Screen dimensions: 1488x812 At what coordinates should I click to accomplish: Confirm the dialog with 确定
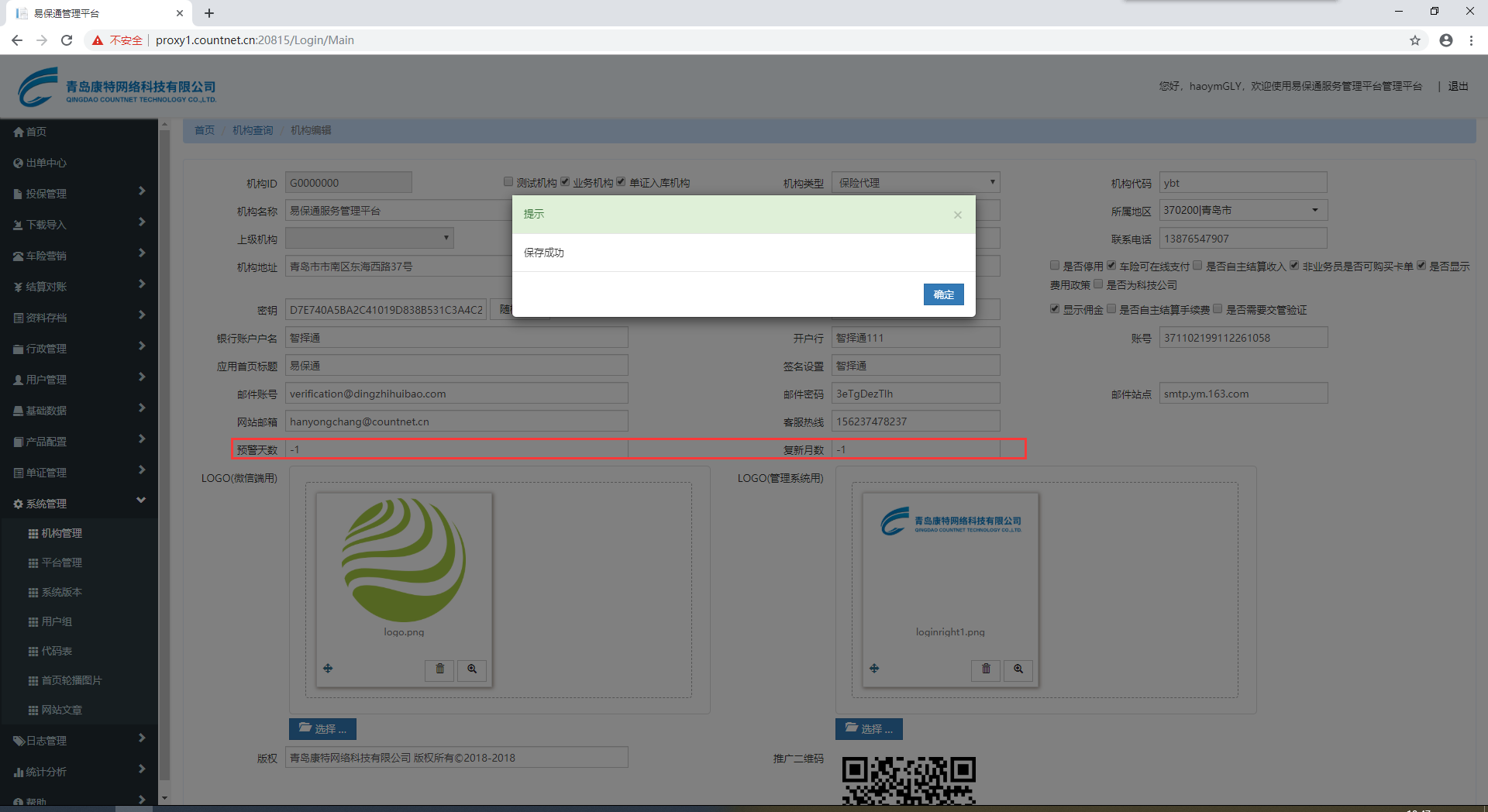point(944,295)
